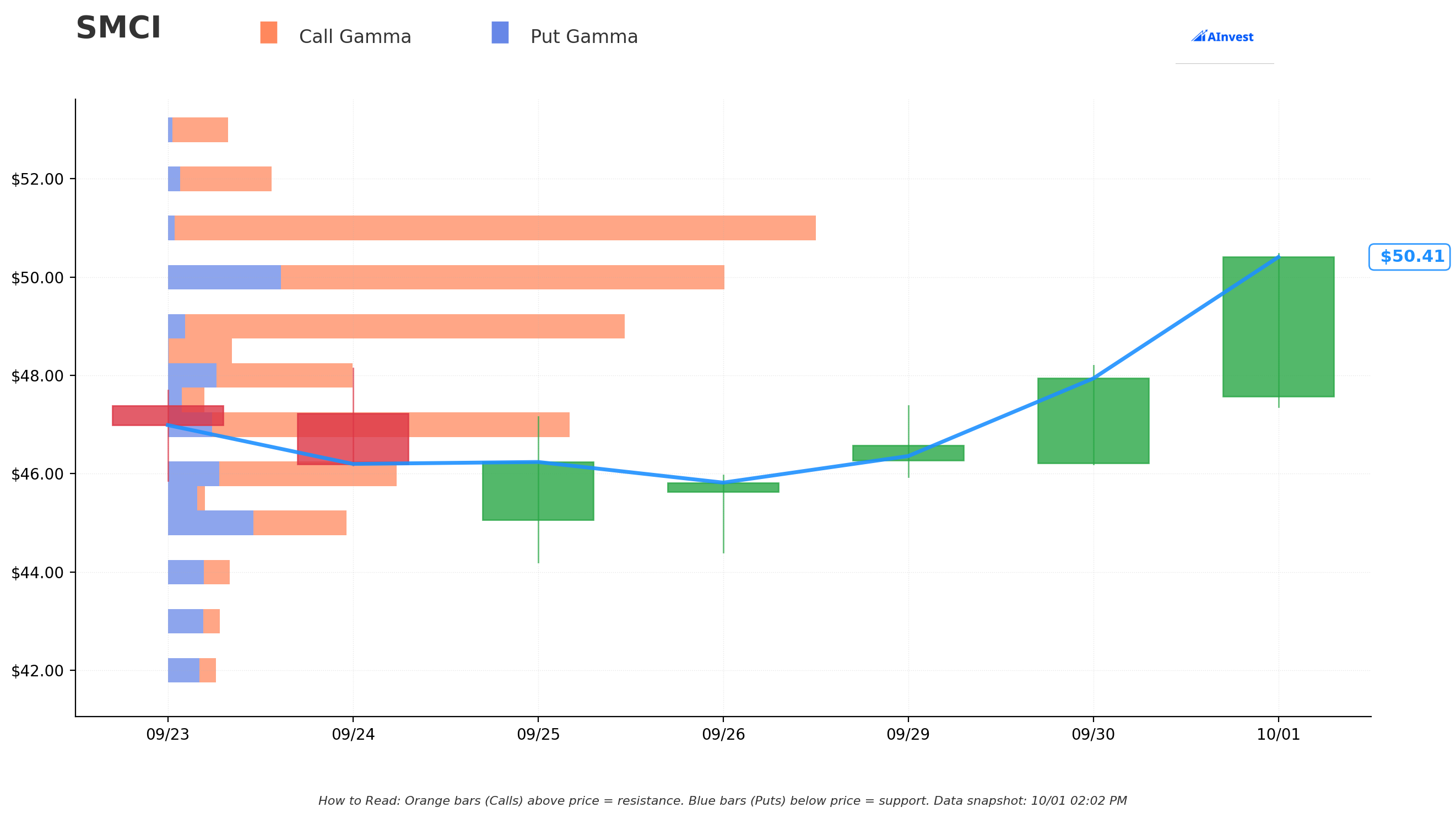The image size is (1456, 818).
Task: Click the AInvest logo
Action: (1222, 37)
